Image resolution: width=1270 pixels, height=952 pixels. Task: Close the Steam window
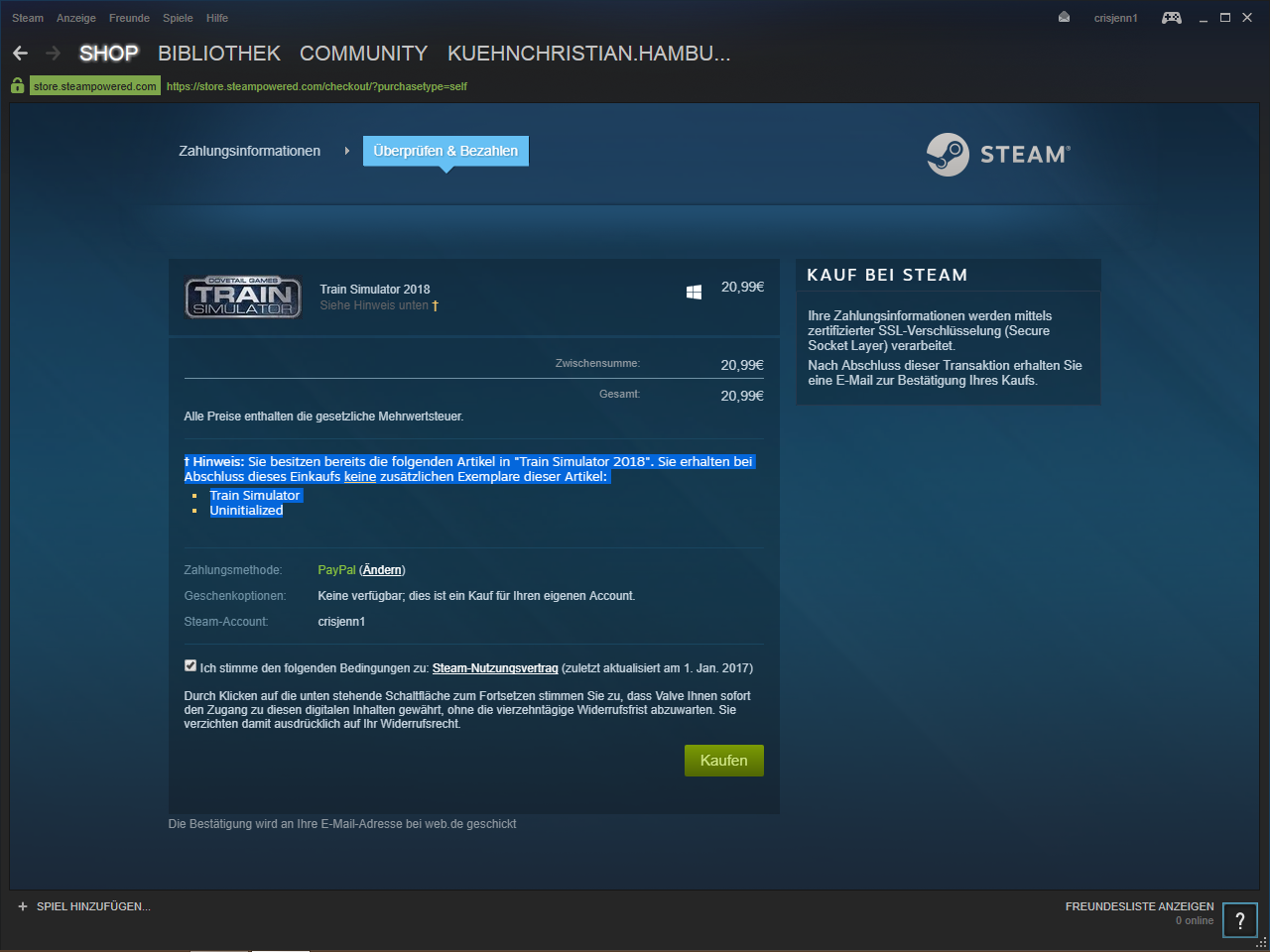coord(1247,18)
